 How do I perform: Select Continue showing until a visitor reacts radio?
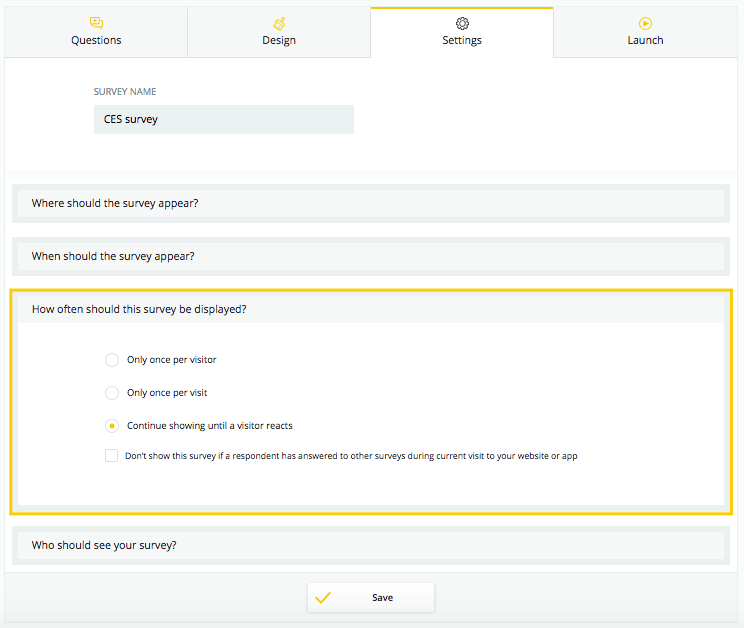click(x=112, y=426)
